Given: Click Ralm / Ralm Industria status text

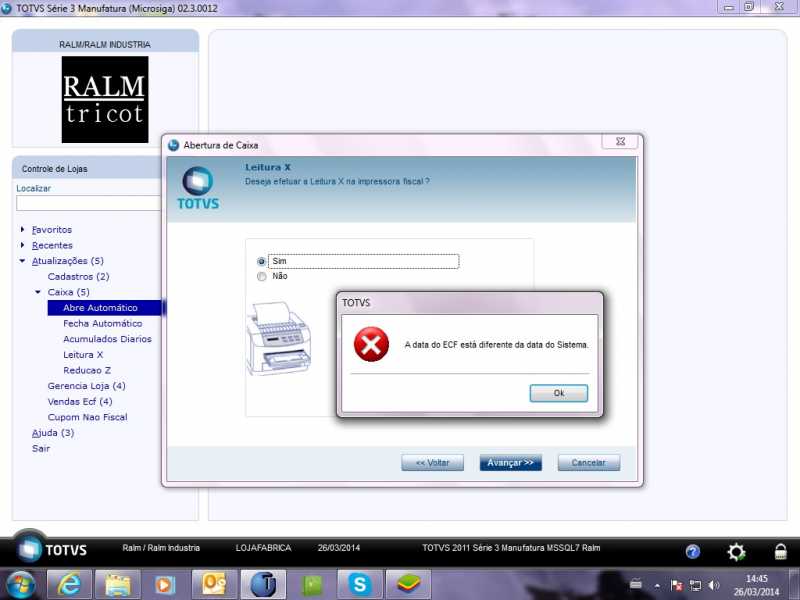Looking at the screenshot, I should (161, 548).
